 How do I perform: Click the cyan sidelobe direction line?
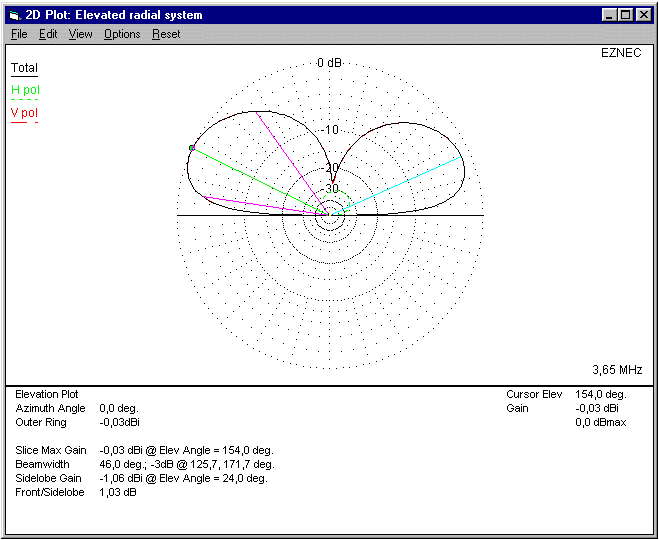point(395,186)
